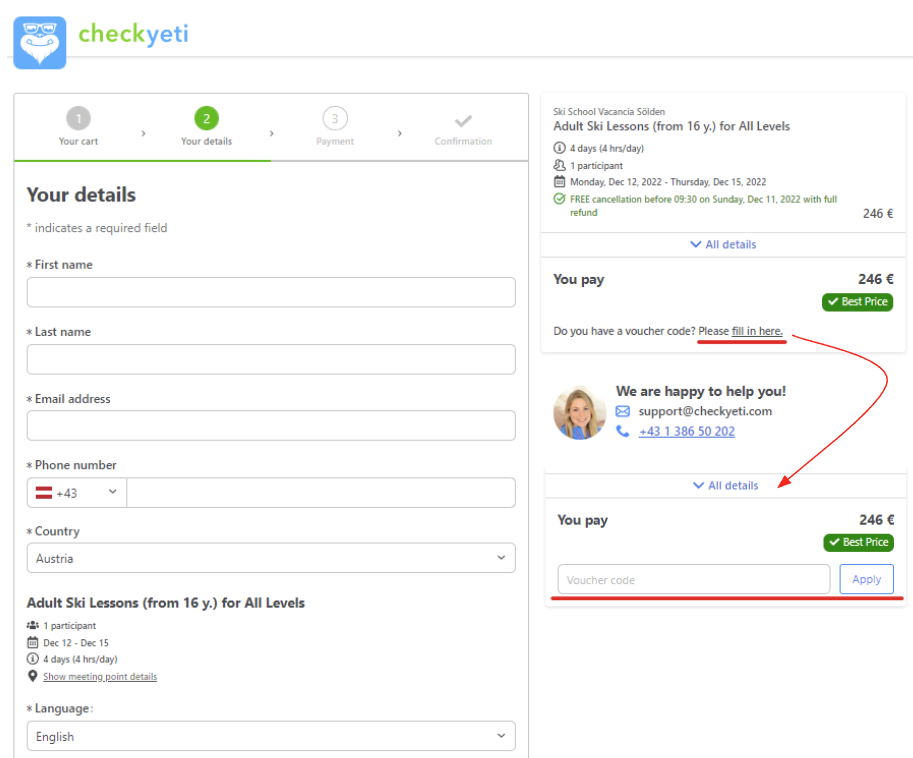The height and width of the screenshot is (758, 913).
Task: Click the 'Monday, Dec 12, 2022 - Thursday, Dec 15, 2022' dates
Action: (668, 182)
